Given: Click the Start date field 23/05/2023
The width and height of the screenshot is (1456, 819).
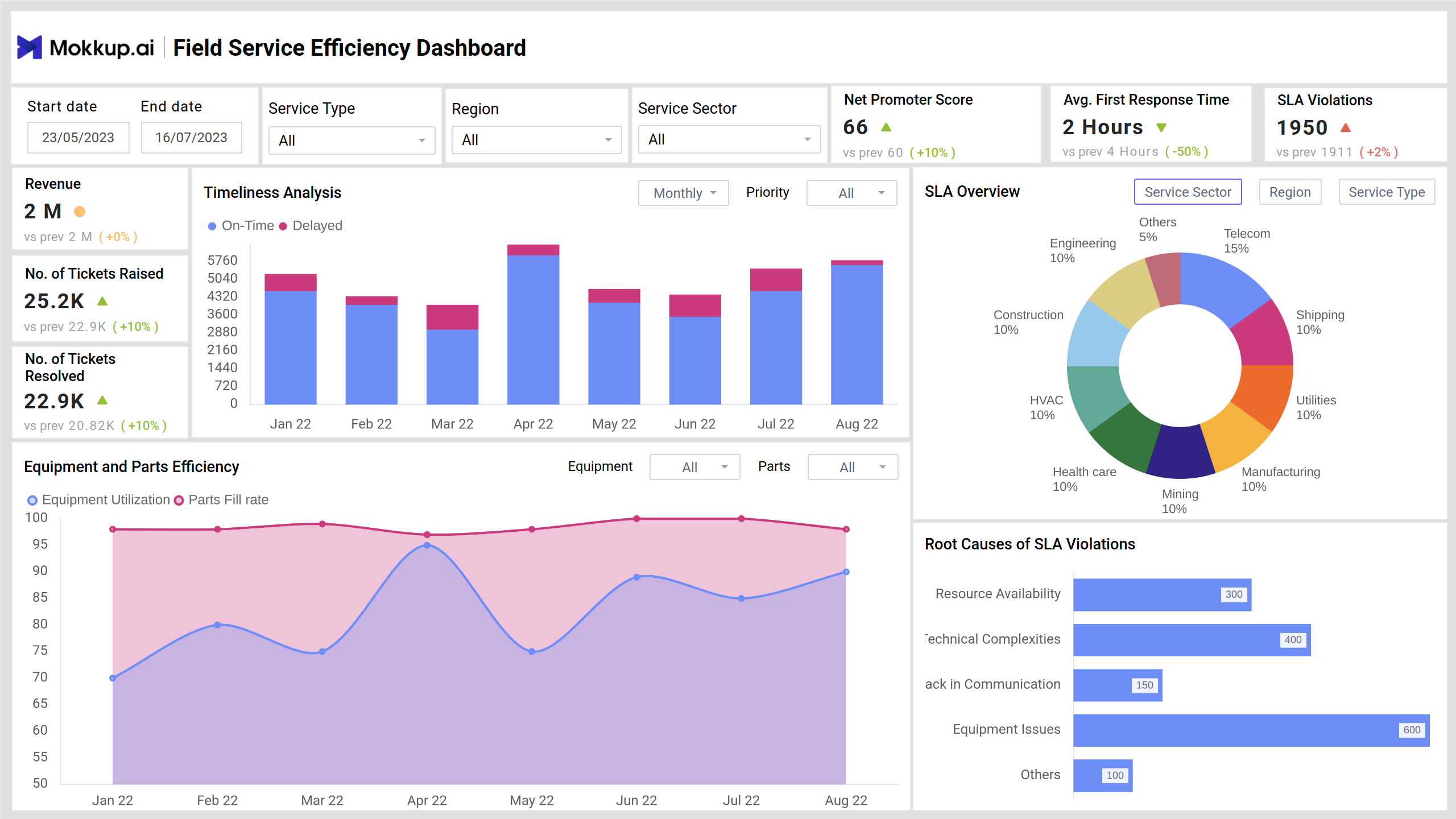Looking at the screenshot, I should point(78,138).
